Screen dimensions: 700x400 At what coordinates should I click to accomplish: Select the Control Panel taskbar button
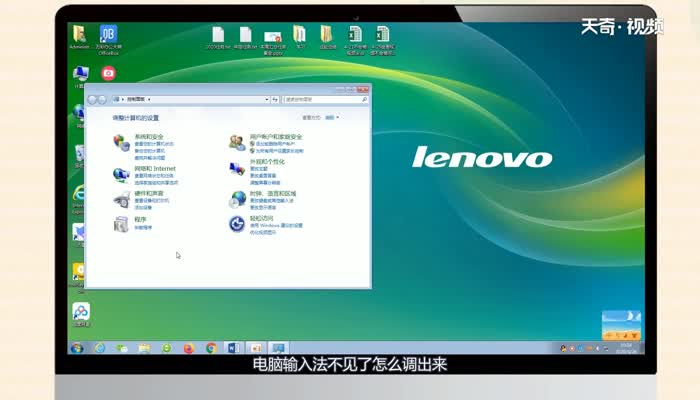pos(278,348)
